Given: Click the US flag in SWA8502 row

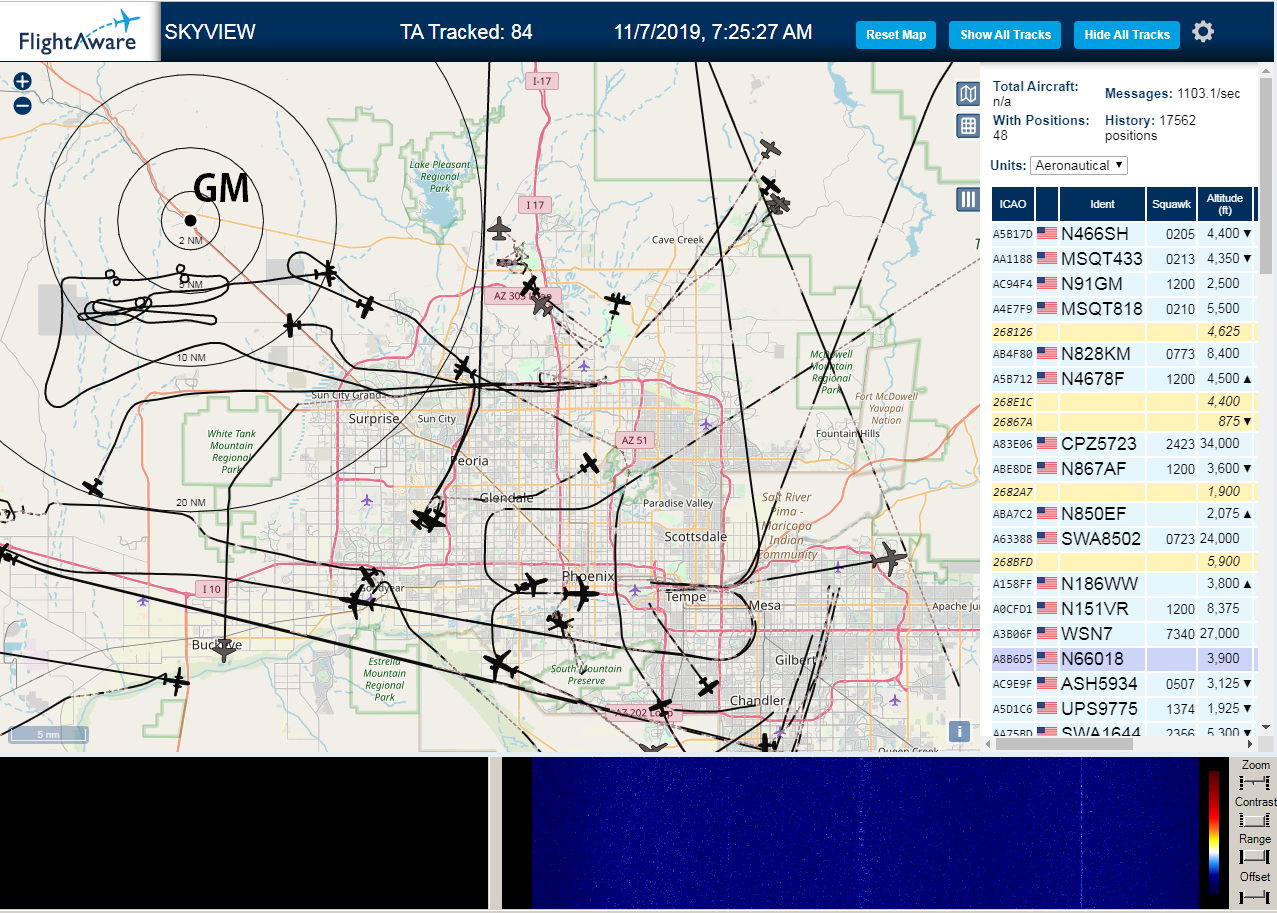Looking at the screenshot, I should pyautogui.click(x=1047, y=539).
